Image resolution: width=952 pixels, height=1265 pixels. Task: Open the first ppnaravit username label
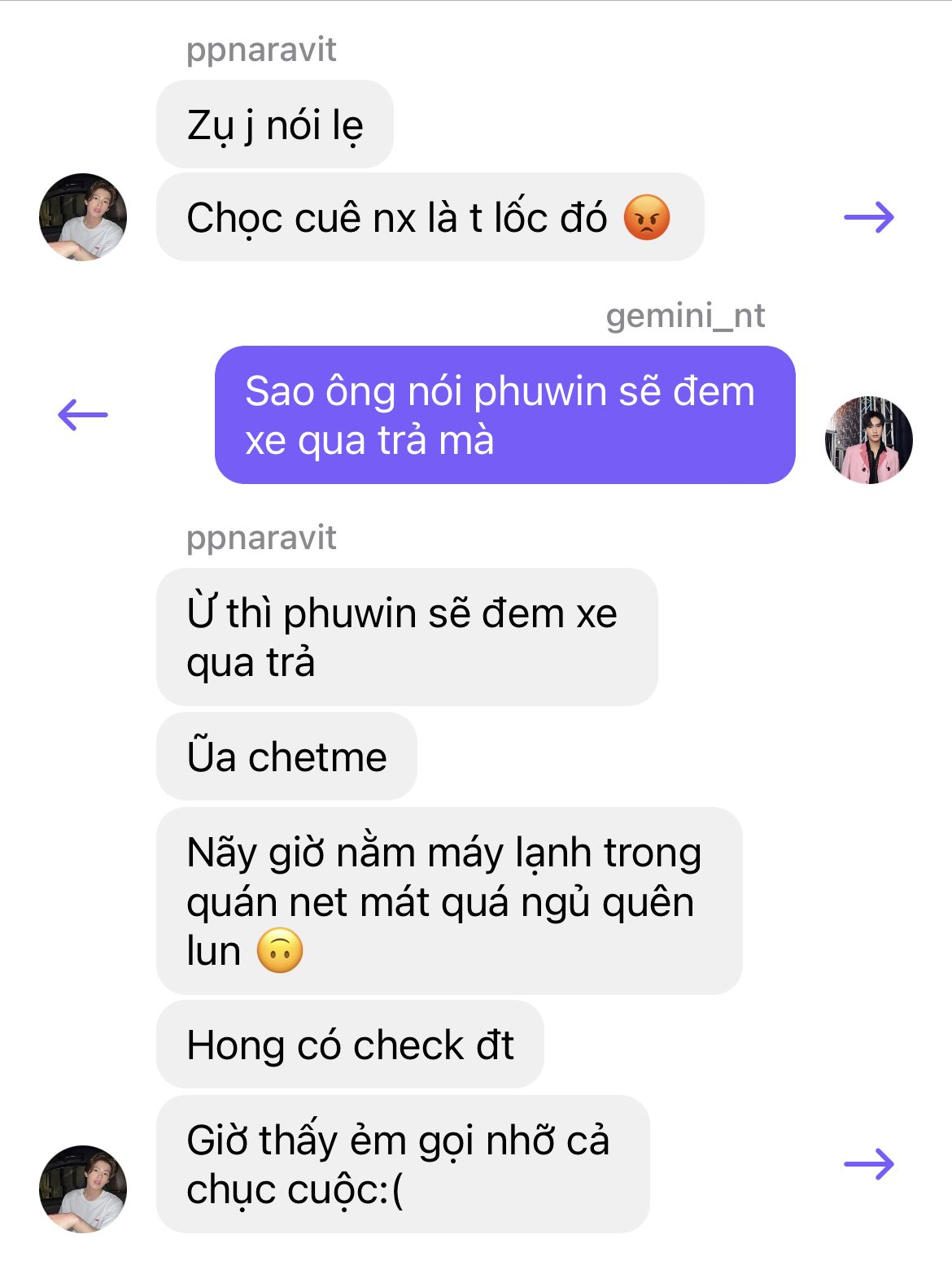(261, 50)
